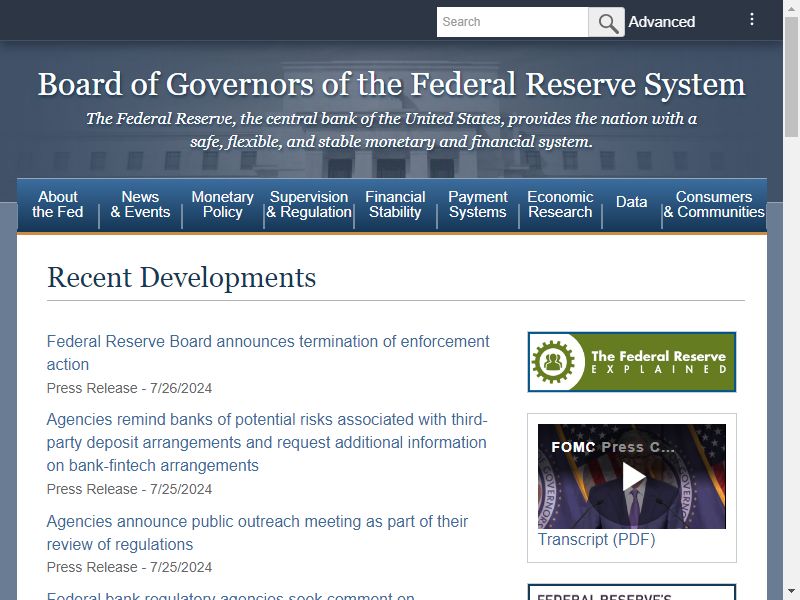Open the Payment Systems menu
The image size is (800, 600).
478,205
